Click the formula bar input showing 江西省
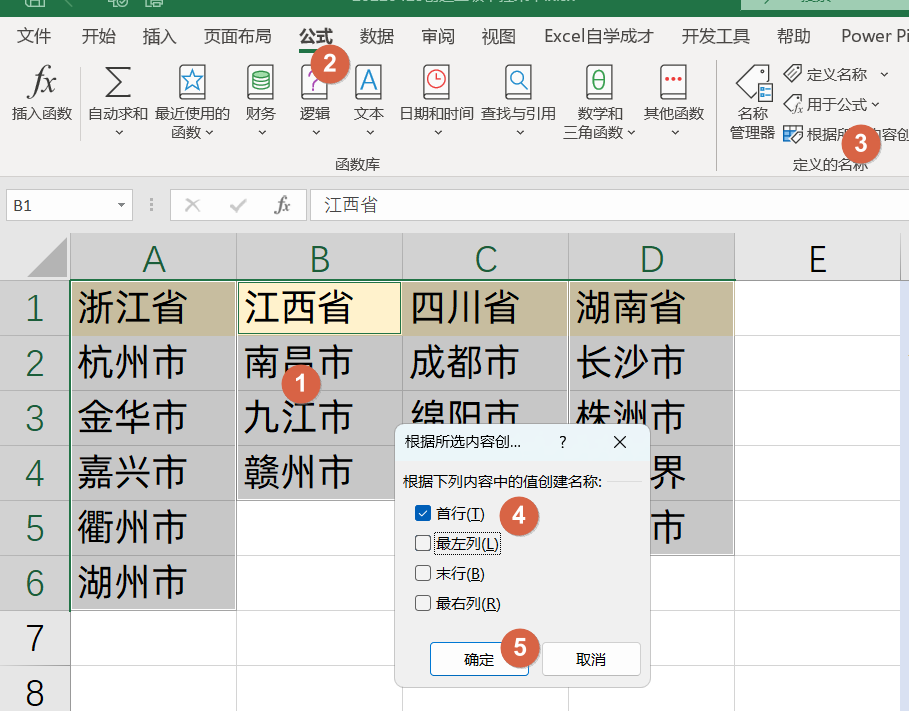909x711 pixels. (609, 205)
